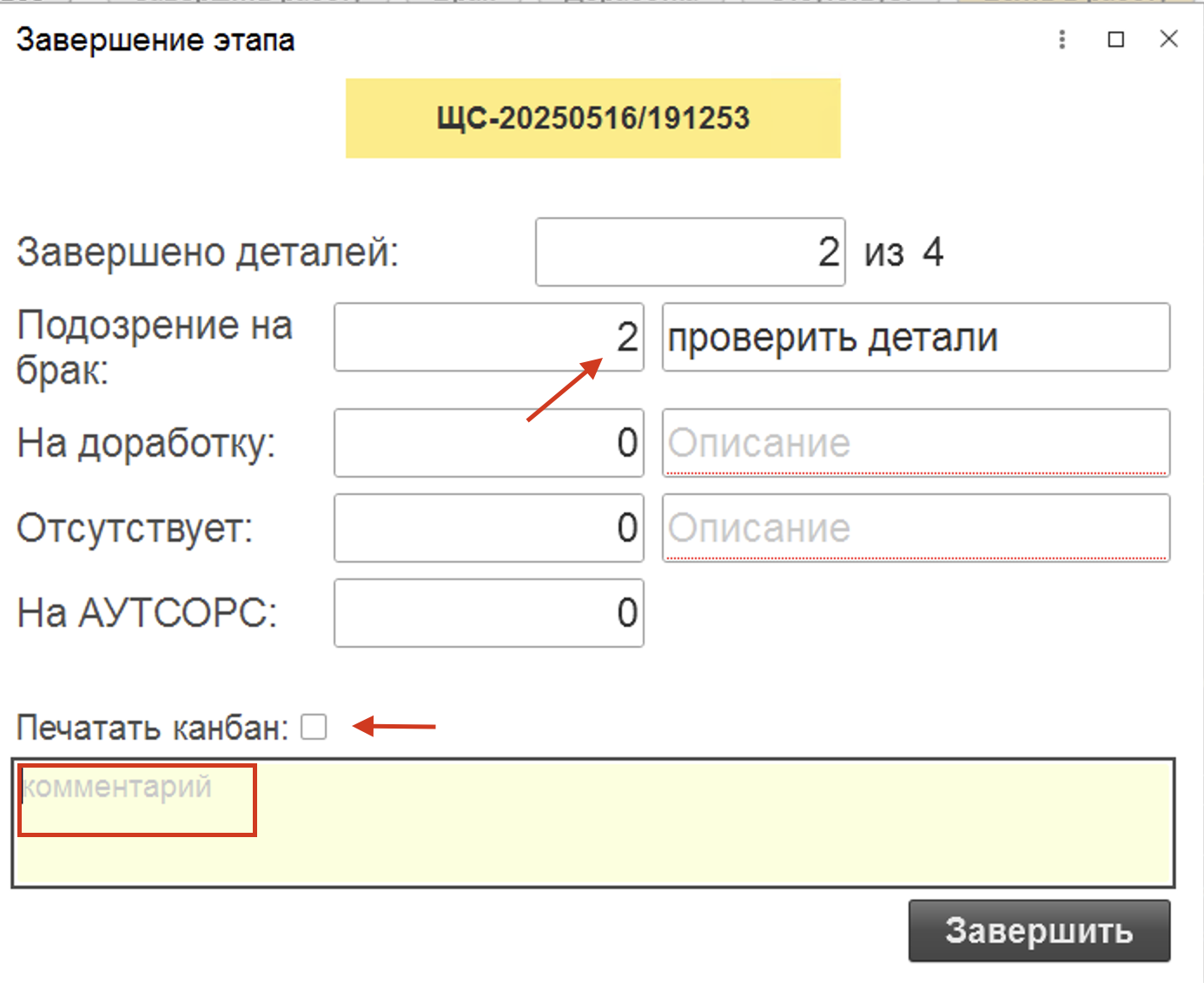
Task: Open the three-dot more options menu
Action: 1062,39
